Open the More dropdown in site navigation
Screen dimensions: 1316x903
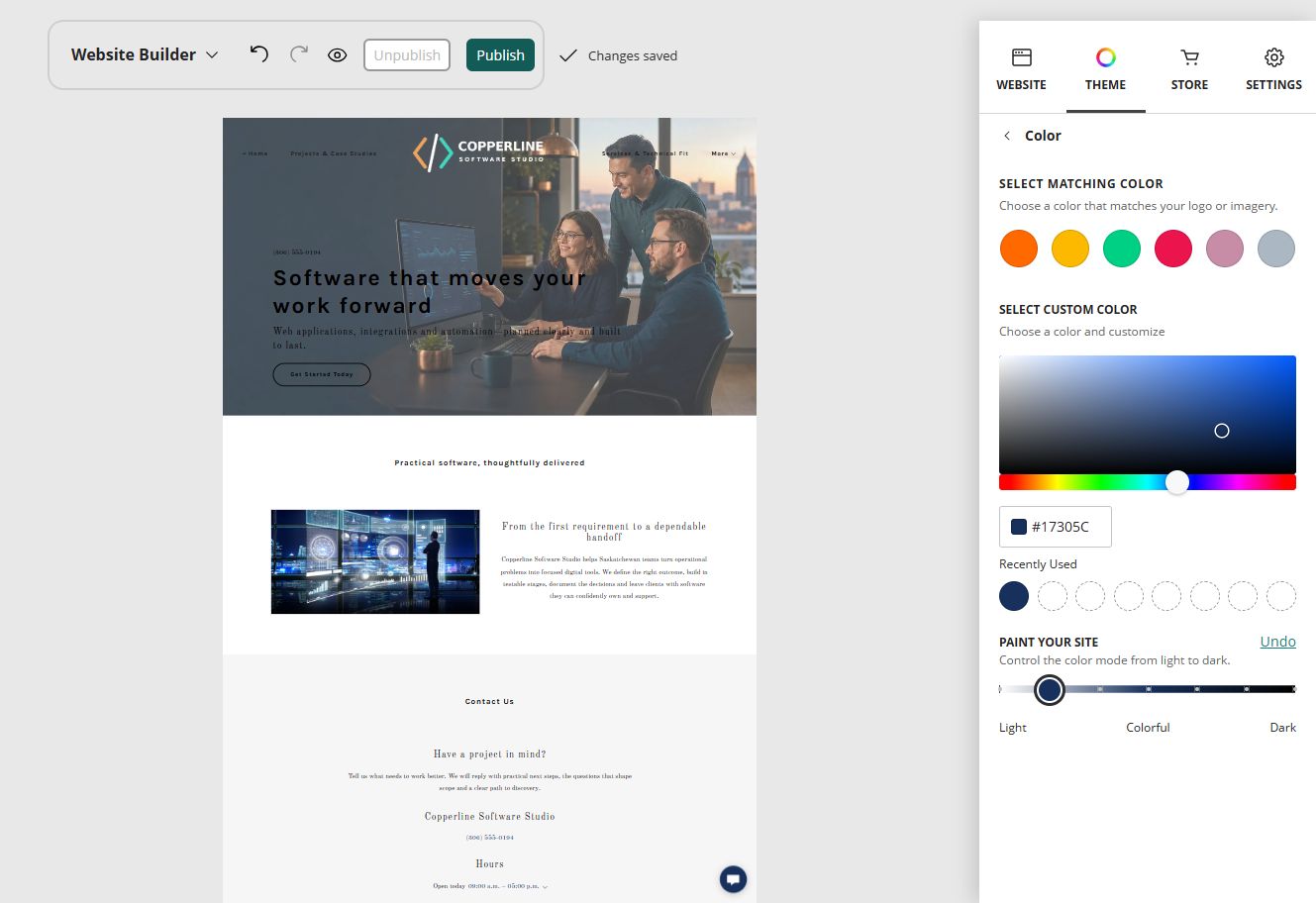tap(723, 153)
